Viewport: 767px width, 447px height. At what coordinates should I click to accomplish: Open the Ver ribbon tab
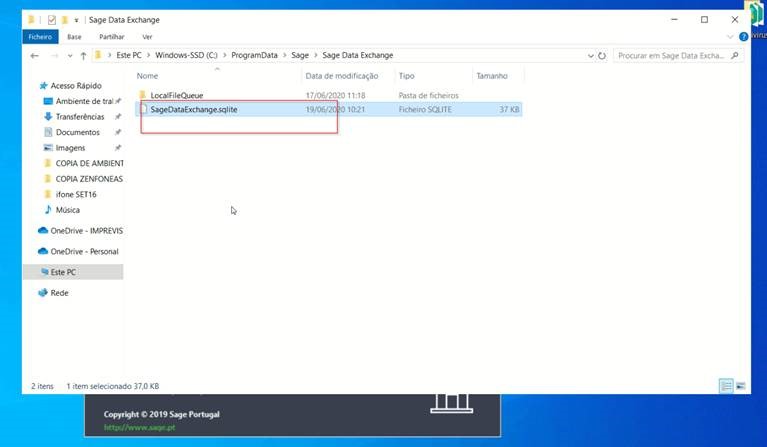147,37
